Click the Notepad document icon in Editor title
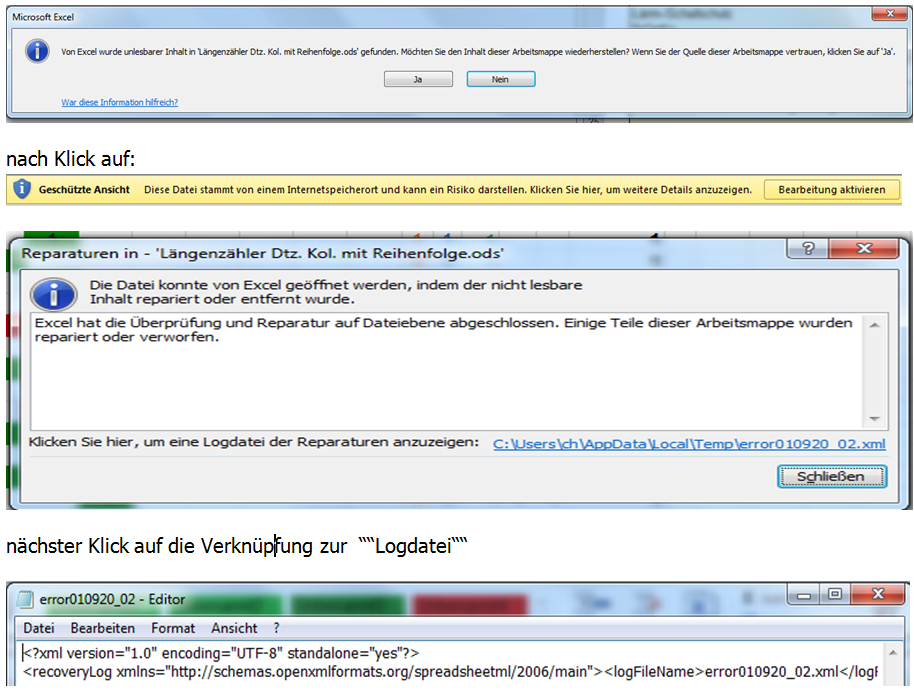 click(25, 599)
